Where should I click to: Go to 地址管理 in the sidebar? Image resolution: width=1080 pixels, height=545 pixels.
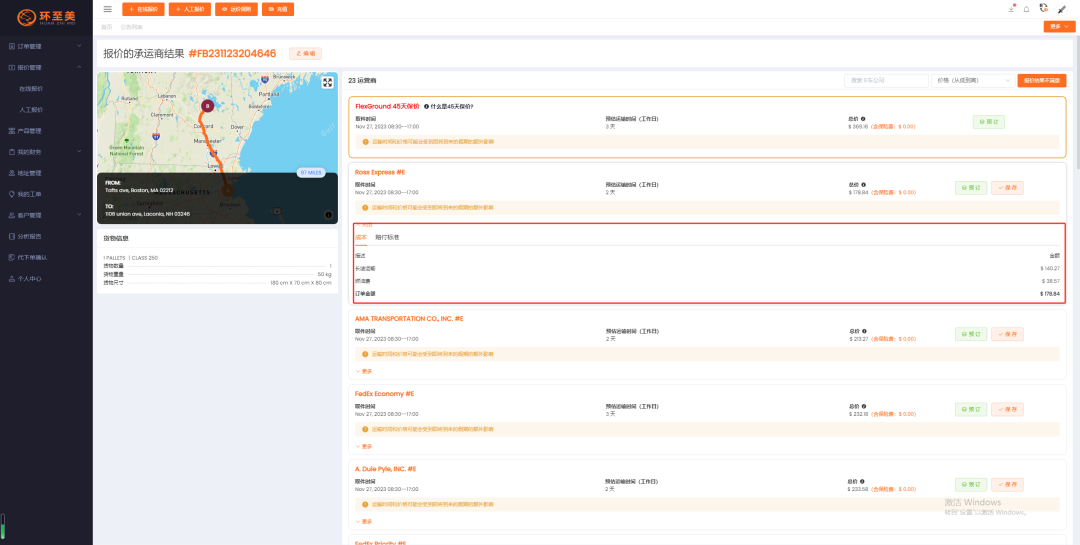pyautogui.click(x=30, y=173)
